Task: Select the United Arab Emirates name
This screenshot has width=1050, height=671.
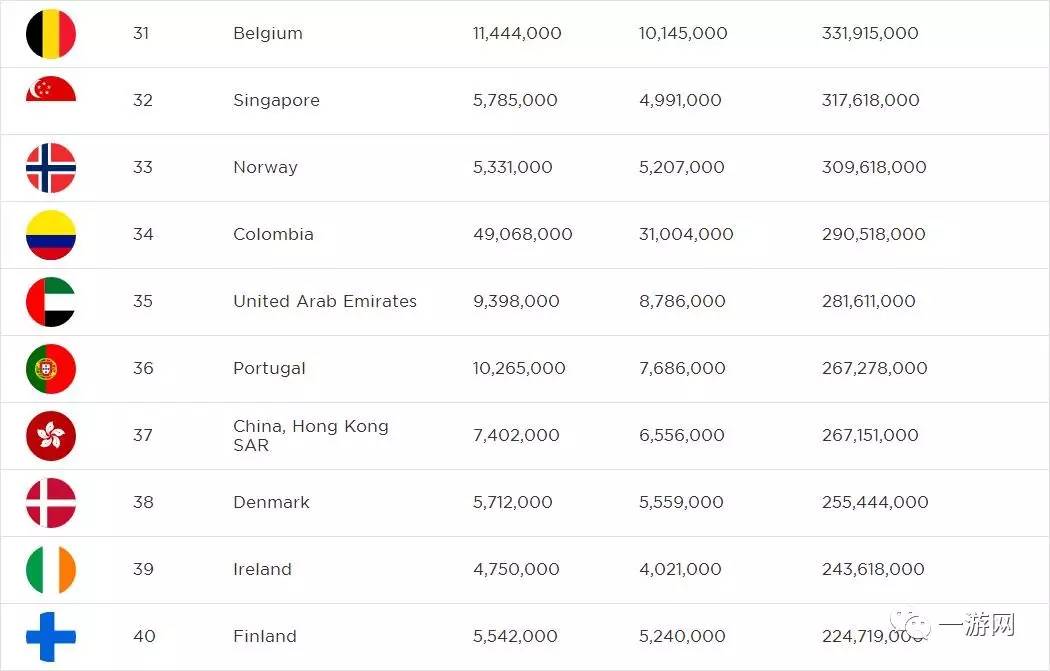Action: (324, 302)
